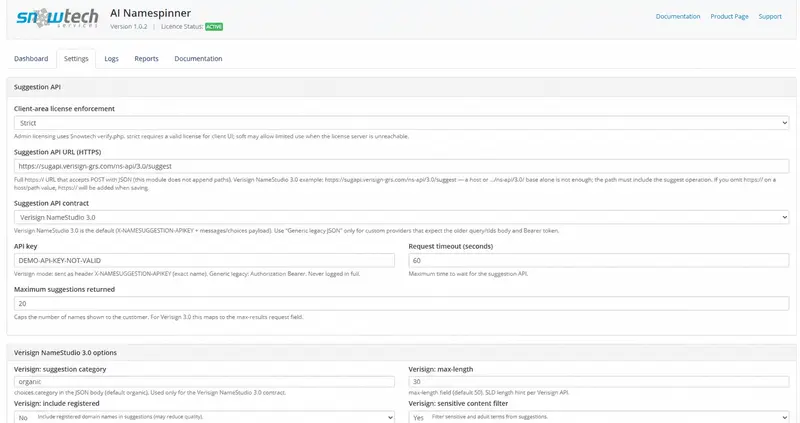Focus the Suggestion API URL field
The width and height of the screenshot is (800, 423).
(x=402, y=166)
